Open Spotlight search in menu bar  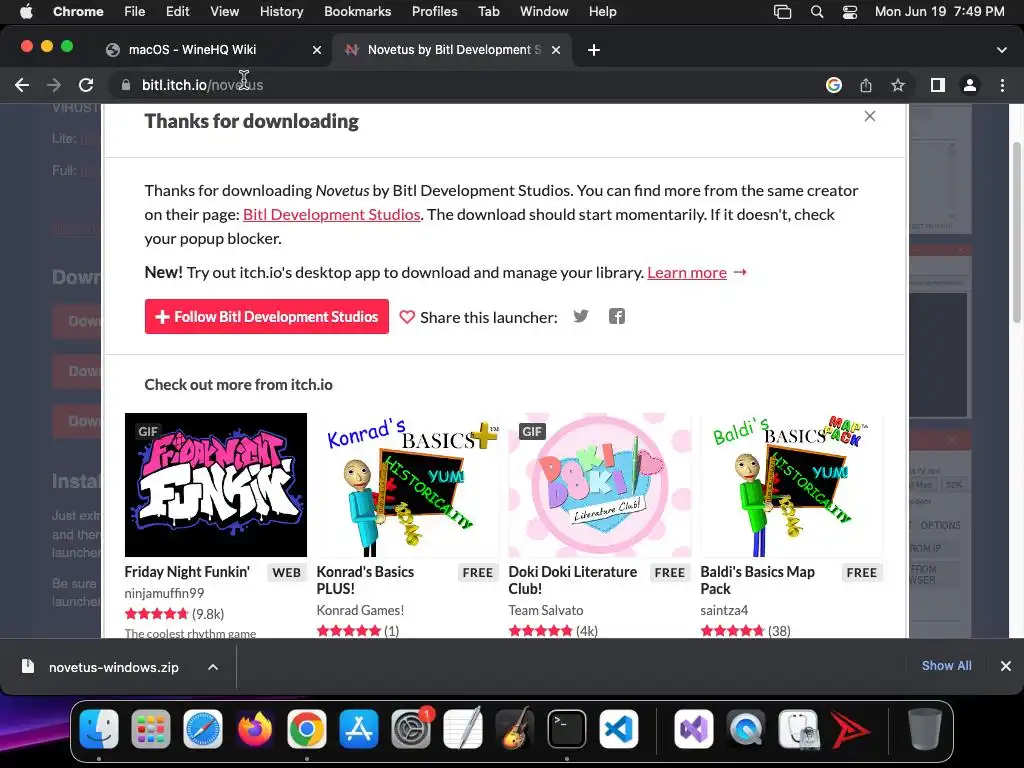click(x=817, y=12)
